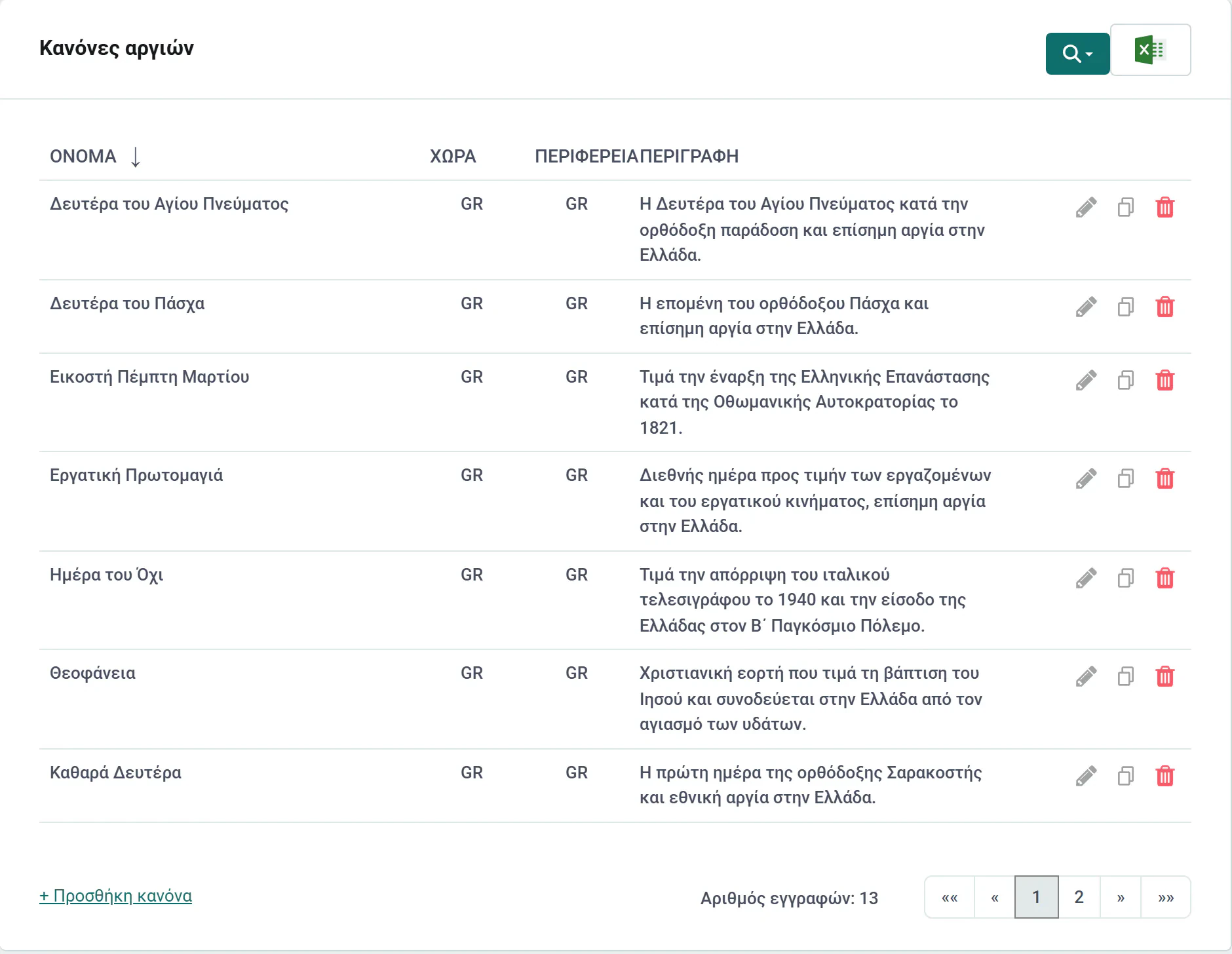Viewport: 1232px width, 954px height.
Task: Delete the Εικοστή Πέμπτη Μαρτίου rule
Action: click(x=1165, y=381)
